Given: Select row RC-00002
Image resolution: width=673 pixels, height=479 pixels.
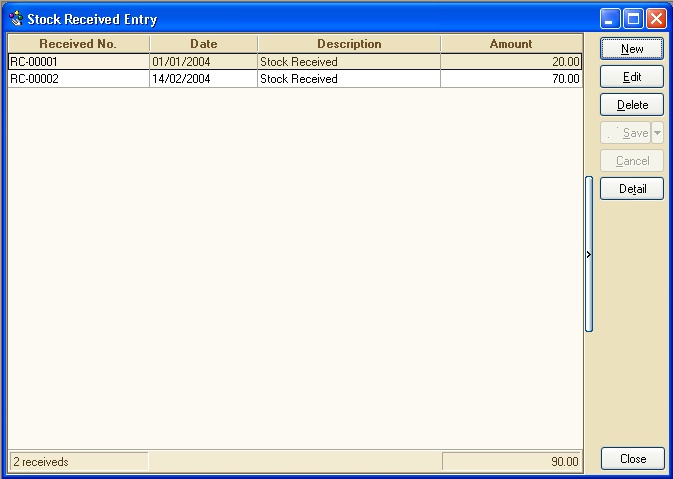Looking at the screenshot, I should 295,79.
